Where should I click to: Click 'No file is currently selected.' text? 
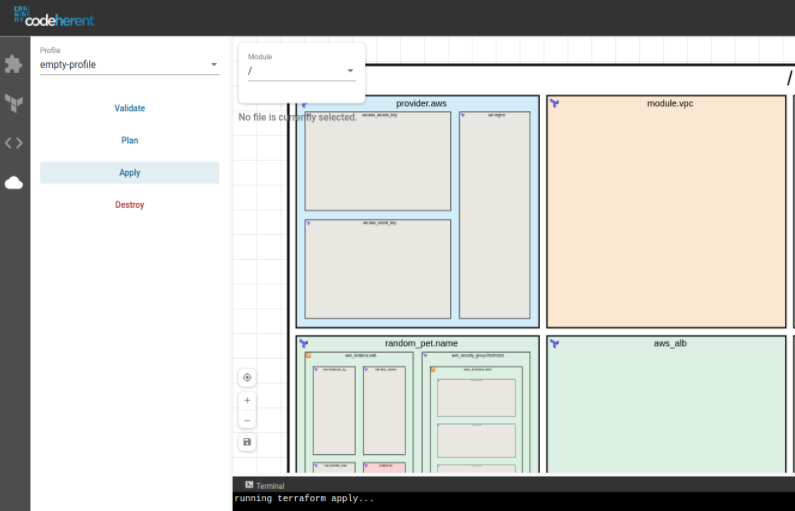point(298,117)
